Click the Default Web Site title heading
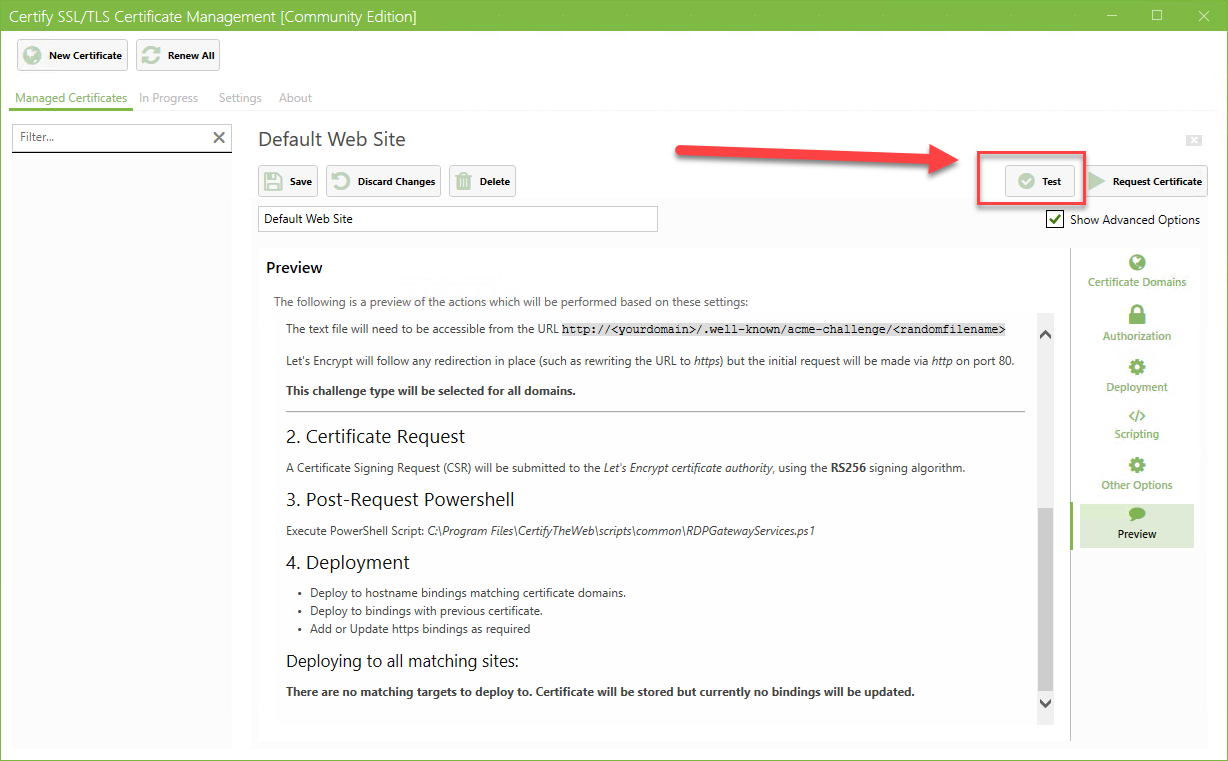 click(x=332, y=139)
